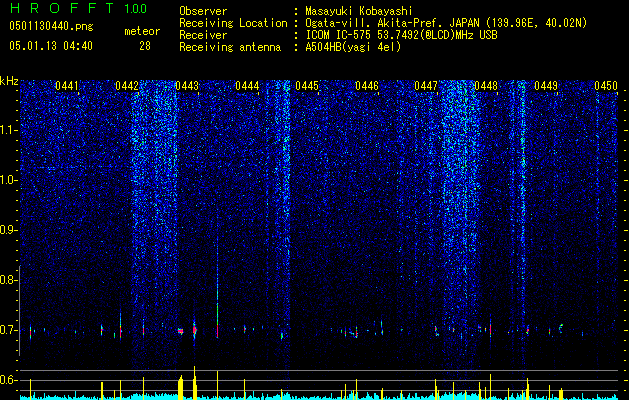Click the 0444 time marker

(247, 86)
